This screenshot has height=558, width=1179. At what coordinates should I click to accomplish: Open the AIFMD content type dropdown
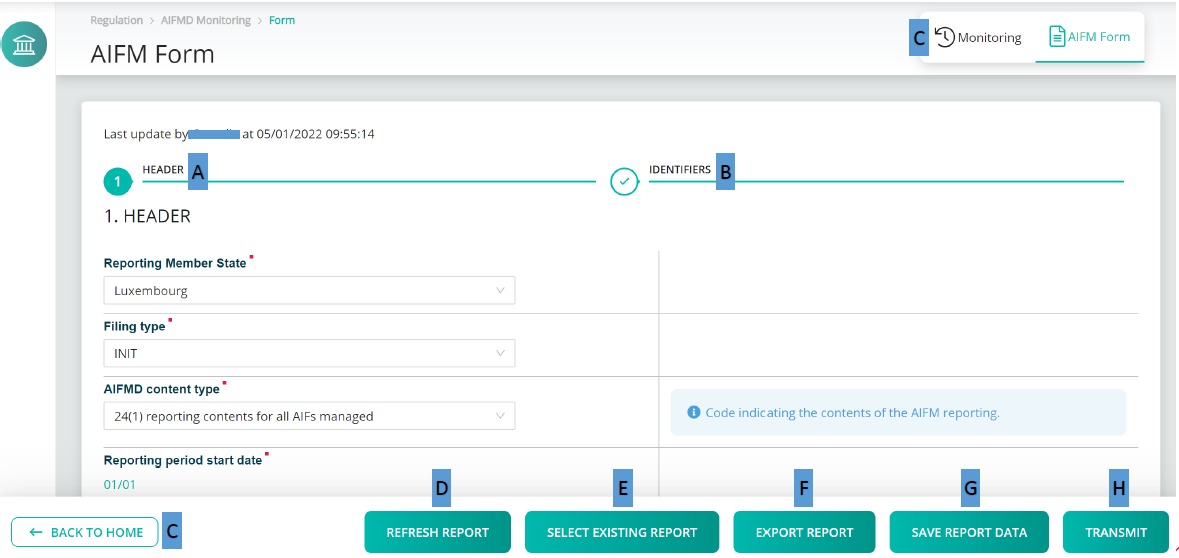point(309,416)
